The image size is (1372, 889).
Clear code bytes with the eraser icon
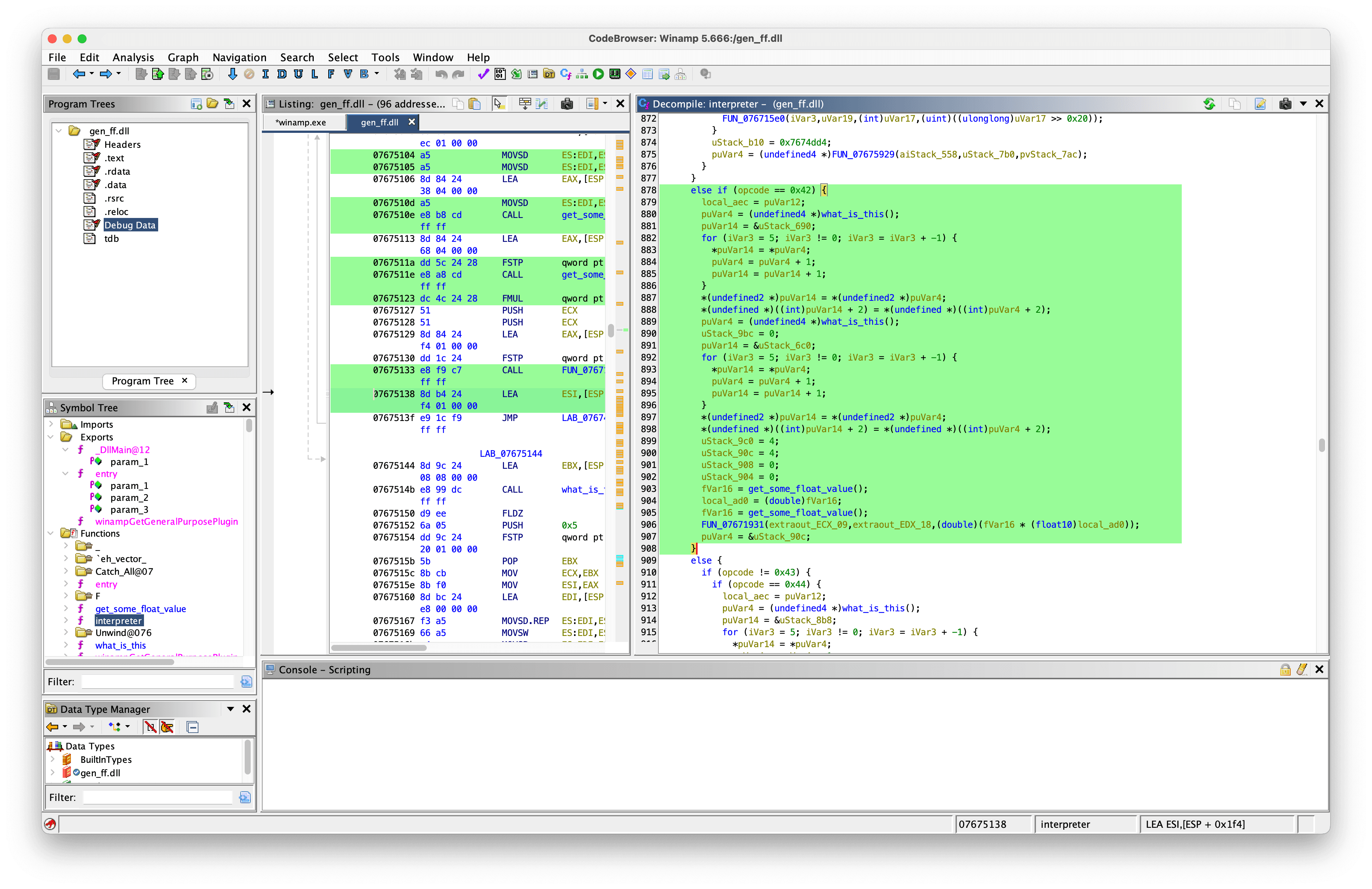(x=249, y=74)
